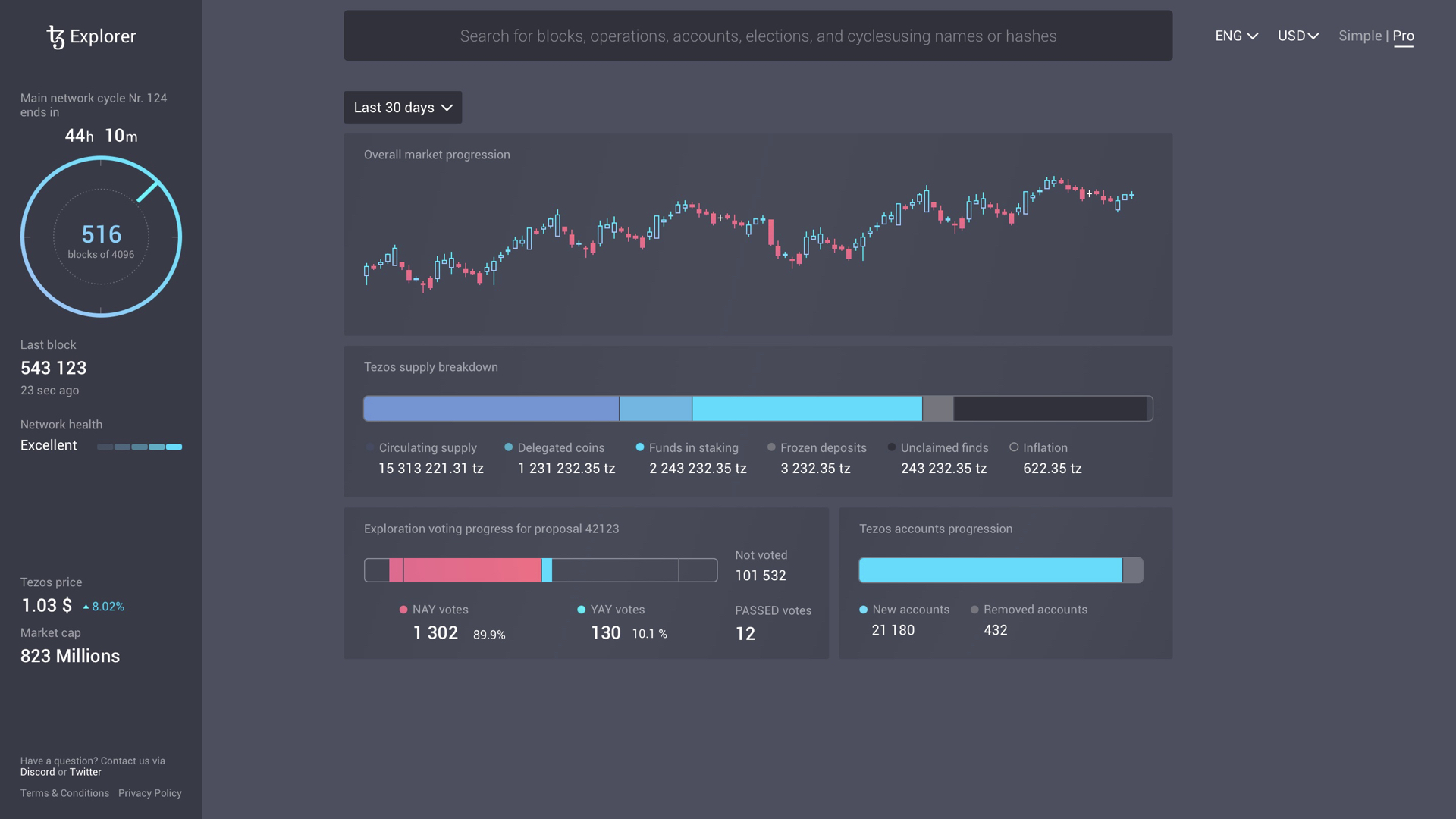Select the Pro view mode
The image size is (1456, 819).
[1403, 36]
